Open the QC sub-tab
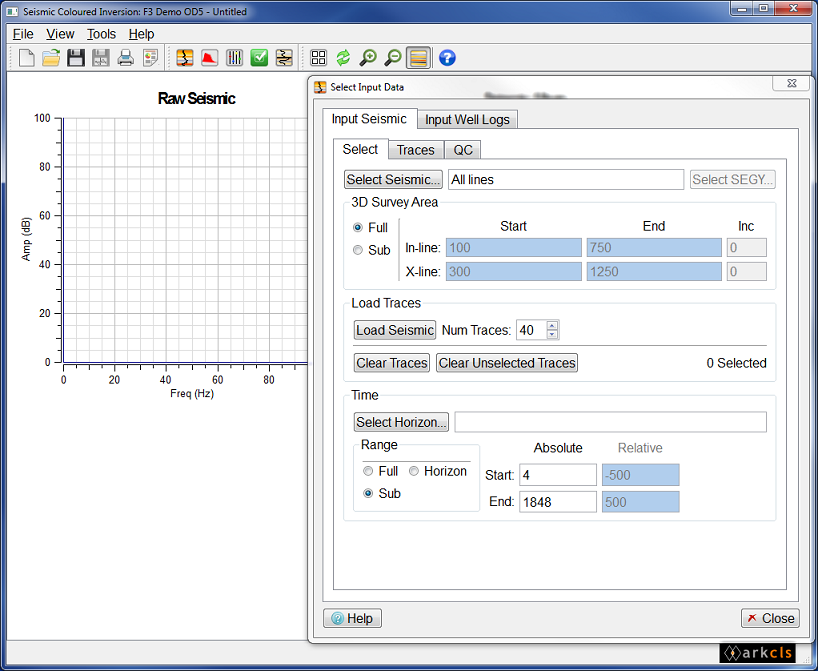Image resolution: width=818 pixels, height=671 pixels. point(463,150)
